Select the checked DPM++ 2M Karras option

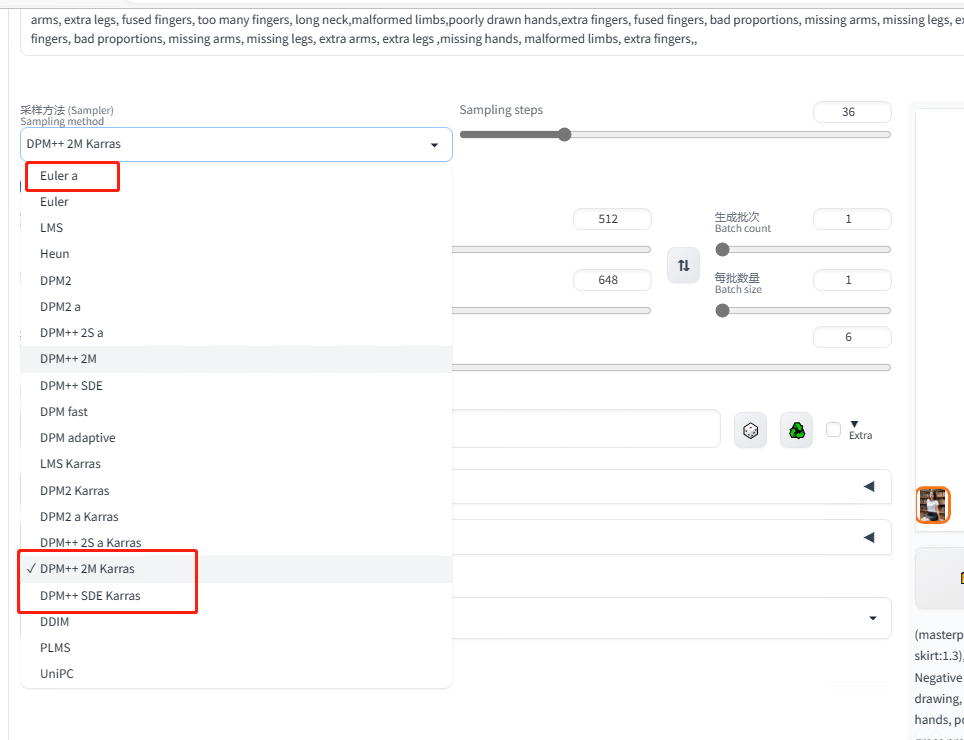pyautogui.click(x=88, y=569)
